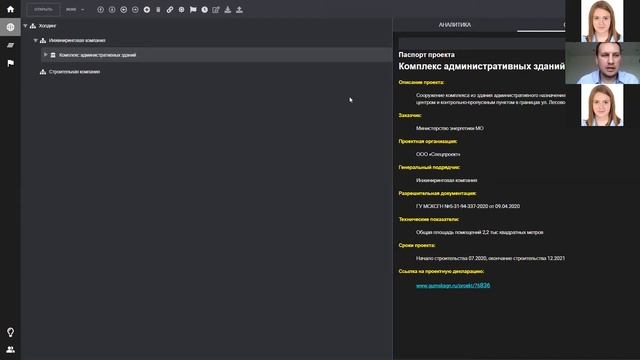
Task: Click the filled add-element circle in the toolbar
Action: click(147, 9)
